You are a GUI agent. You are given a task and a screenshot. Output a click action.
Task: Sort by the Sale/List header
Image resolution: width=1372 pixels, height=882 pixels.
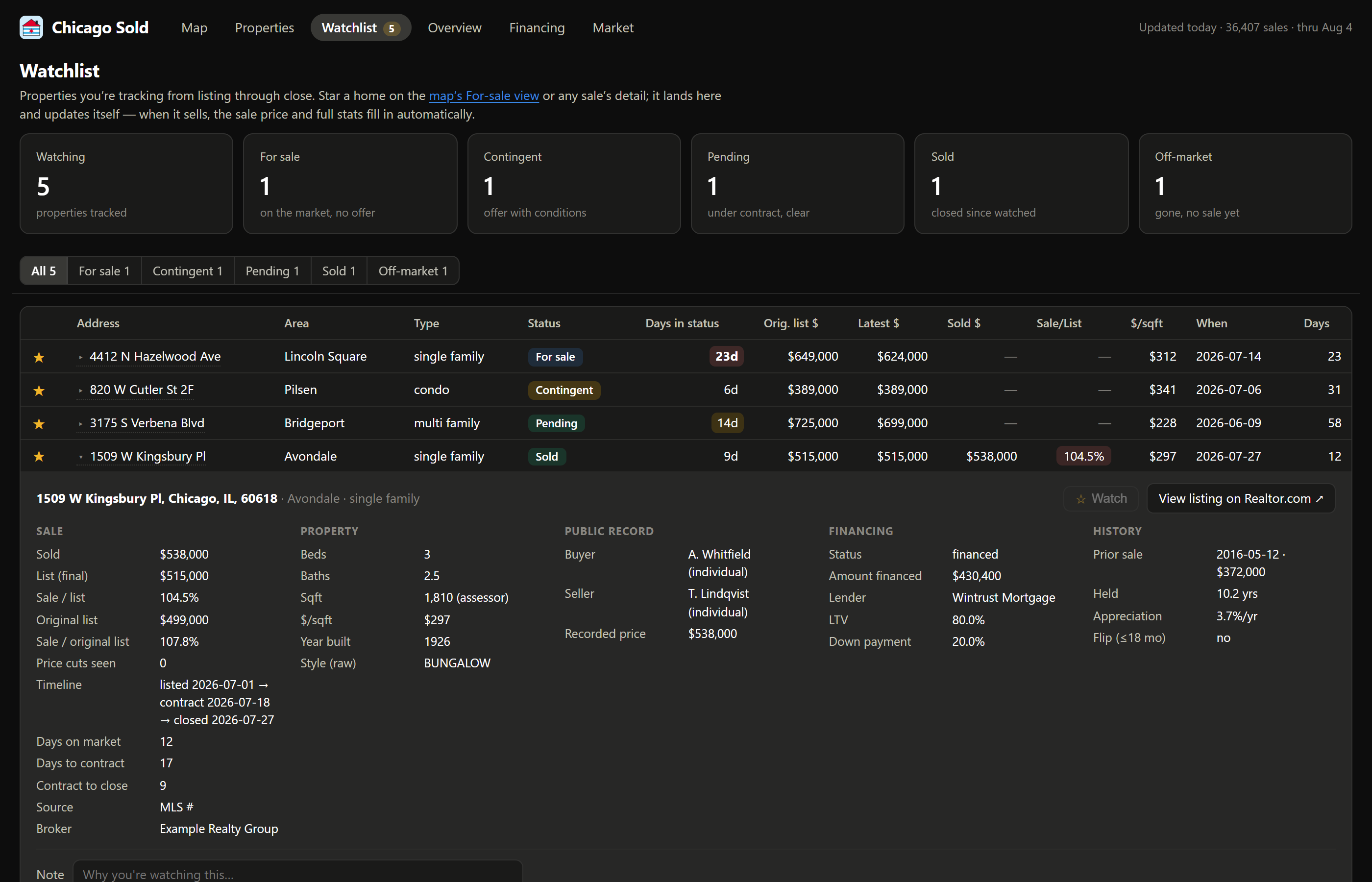(1059, 323)
